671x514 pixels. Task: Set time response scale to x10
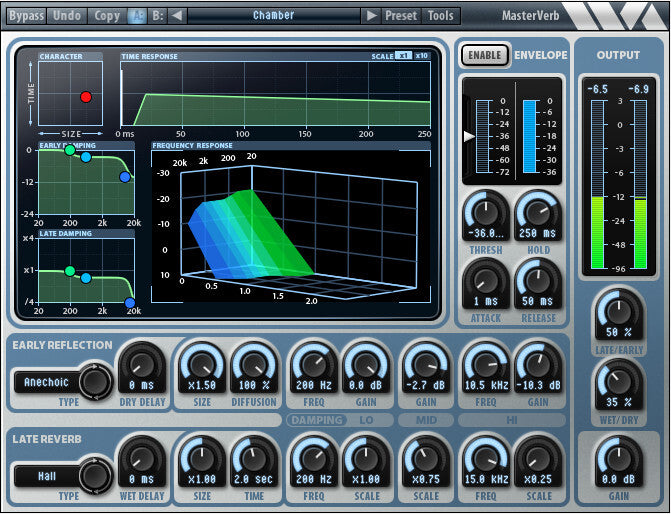pos(422,57)
